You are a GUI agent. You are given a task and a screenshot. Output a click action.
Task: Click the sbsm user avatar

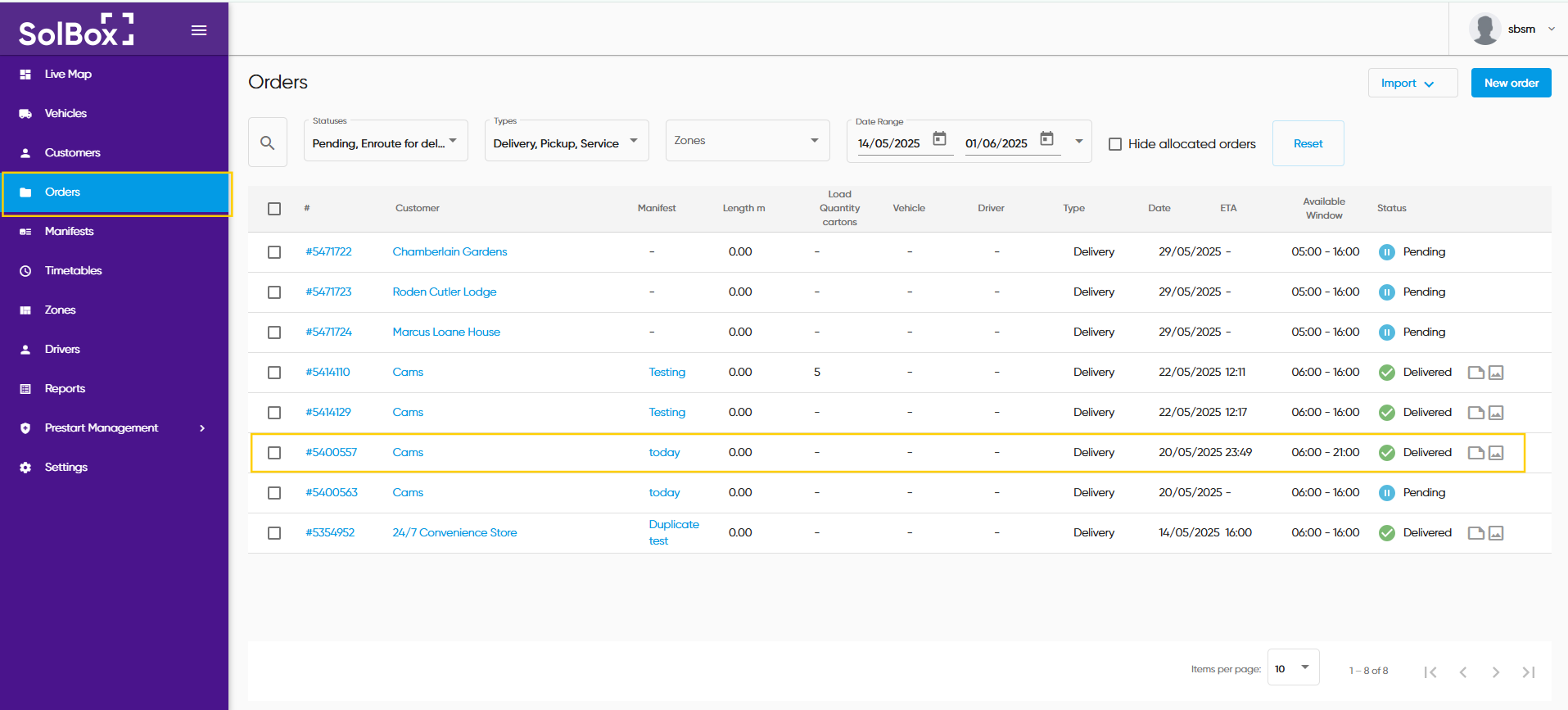1484,29
